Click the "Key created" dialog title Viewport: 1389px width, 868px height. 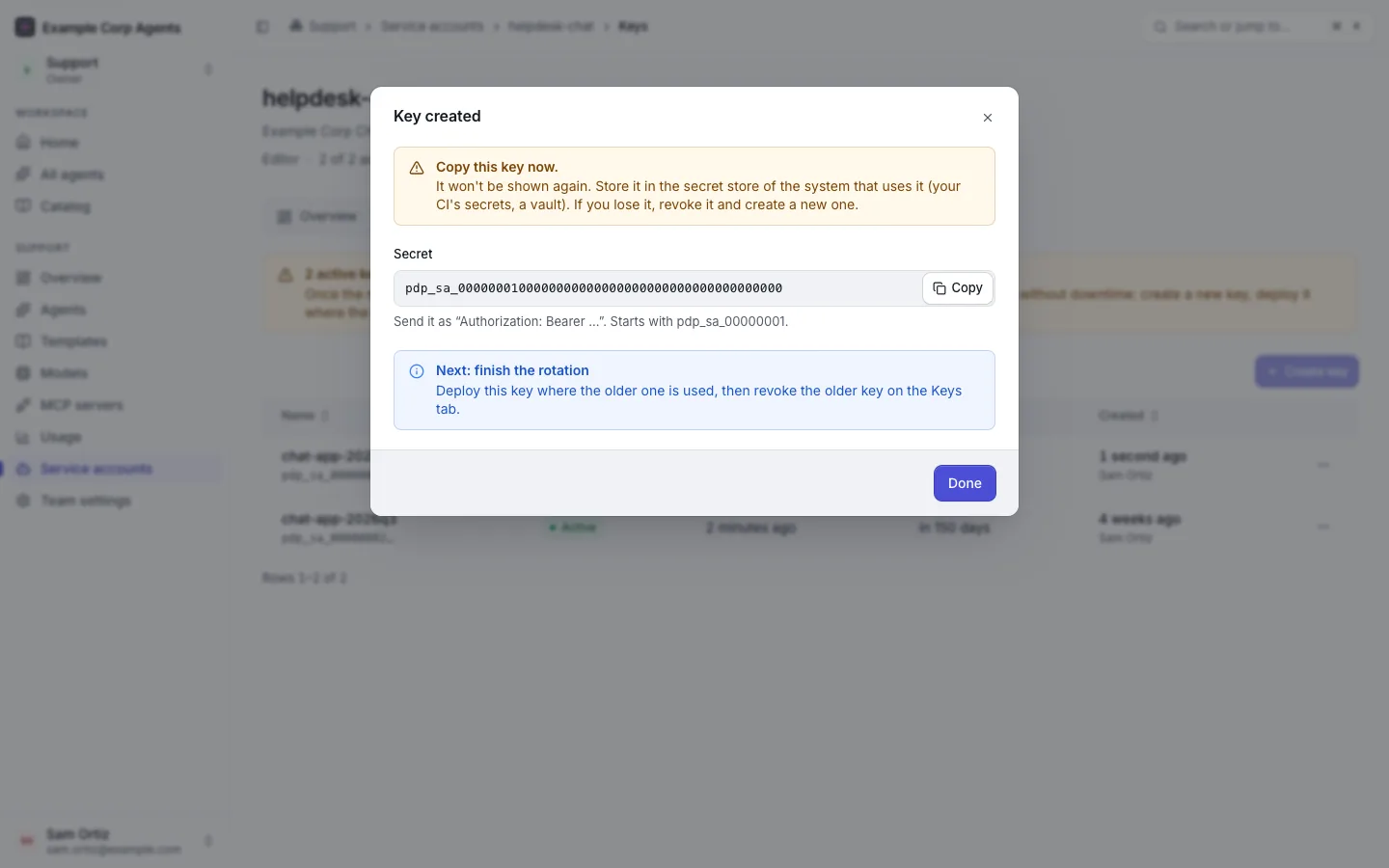[437, 117]
